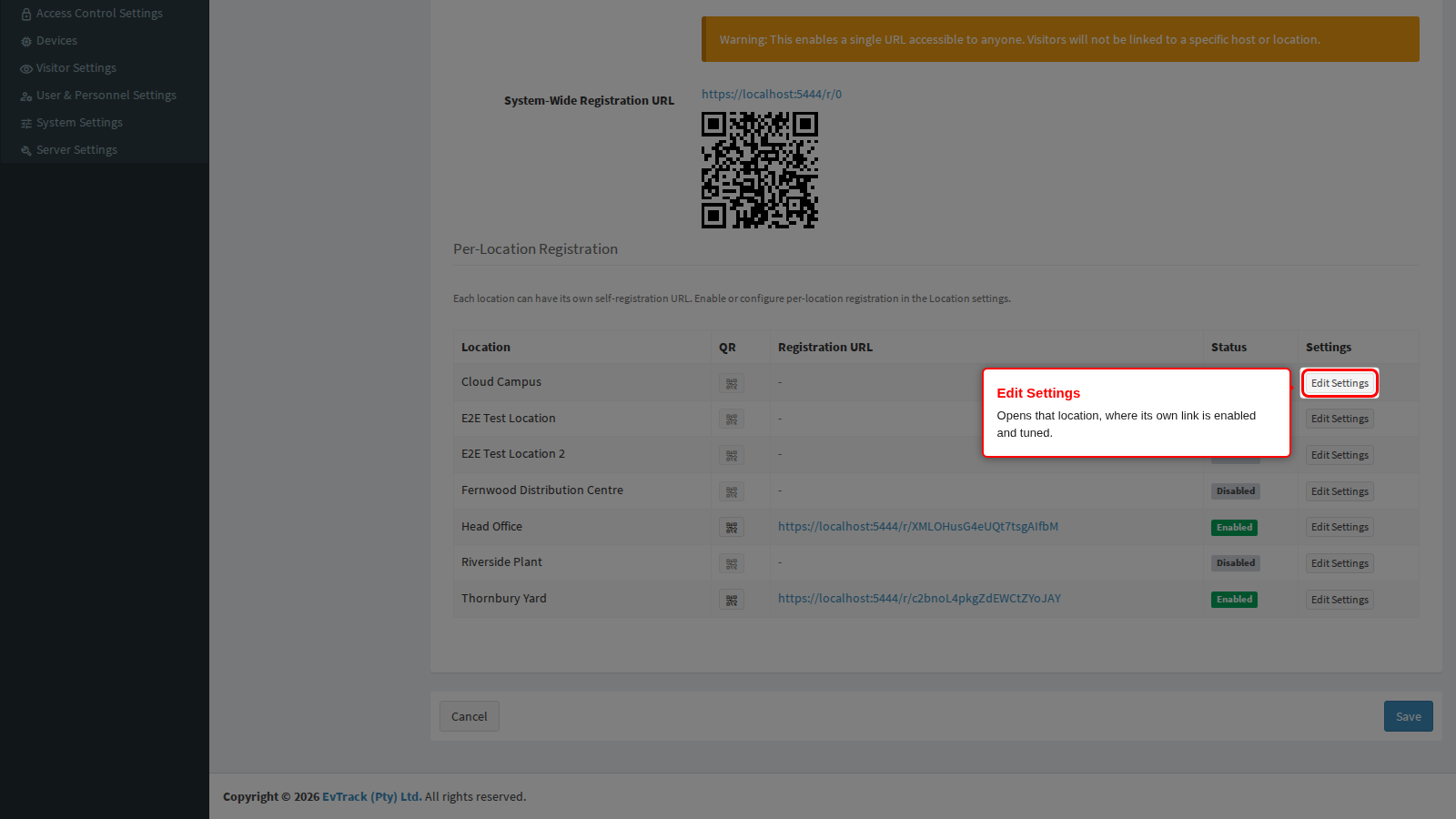Go to Visitor Settings
Image resolution: width=1456 pixels, height=819 pixels.
pos(68,68)
